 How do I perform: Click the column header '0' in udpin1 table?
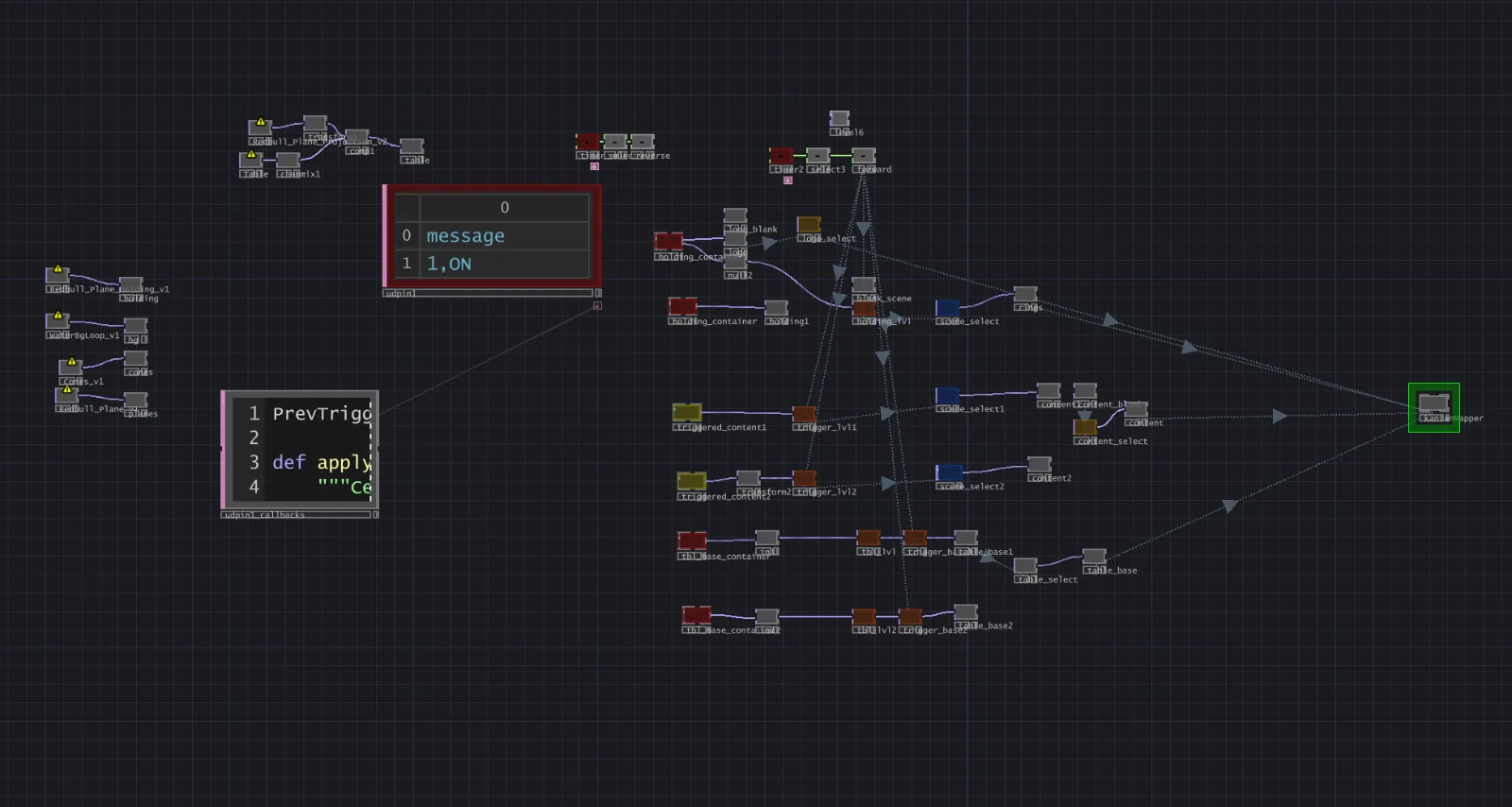[505, 207]
